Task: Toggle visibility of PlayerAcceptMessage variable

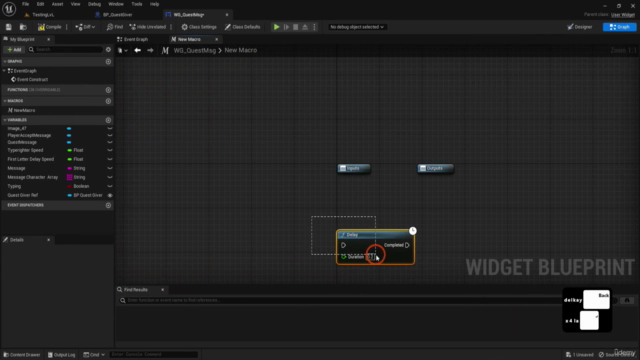Action: [x=110, y=136]
